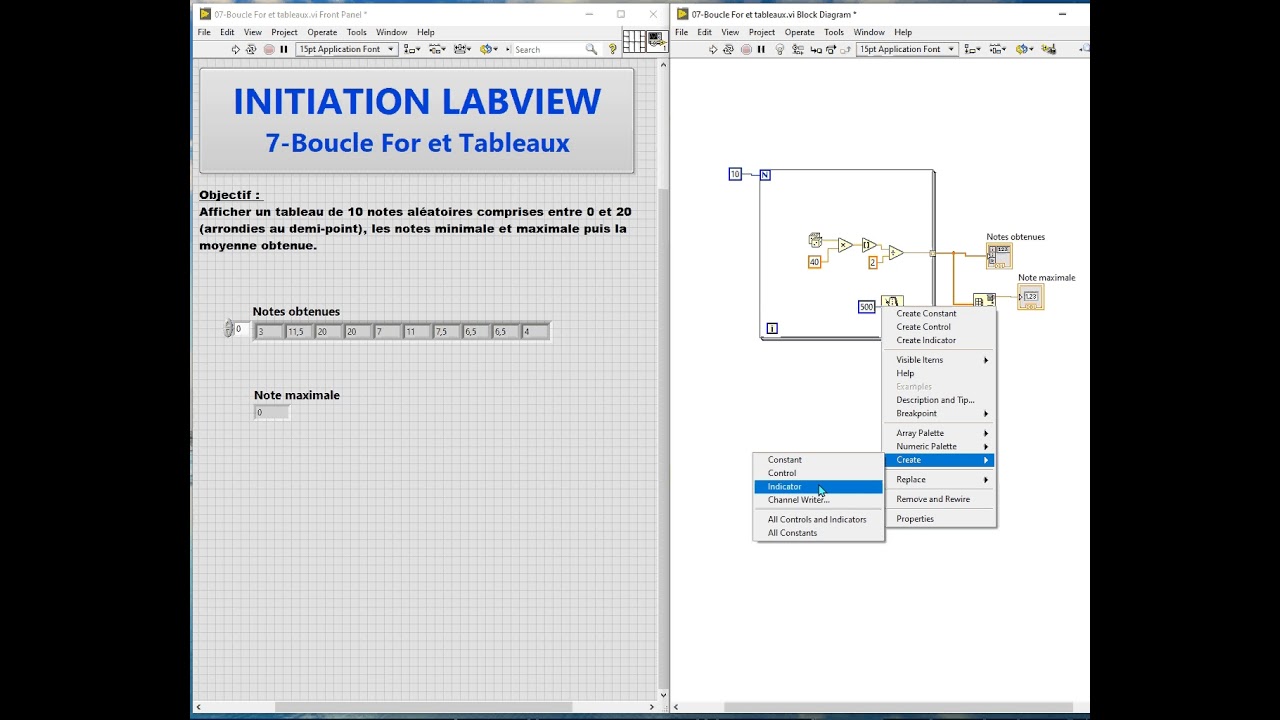Screen dimensions: 1280x720
Task: Run the VI from Block Diagram toolbar
Action: click(713, 49)
